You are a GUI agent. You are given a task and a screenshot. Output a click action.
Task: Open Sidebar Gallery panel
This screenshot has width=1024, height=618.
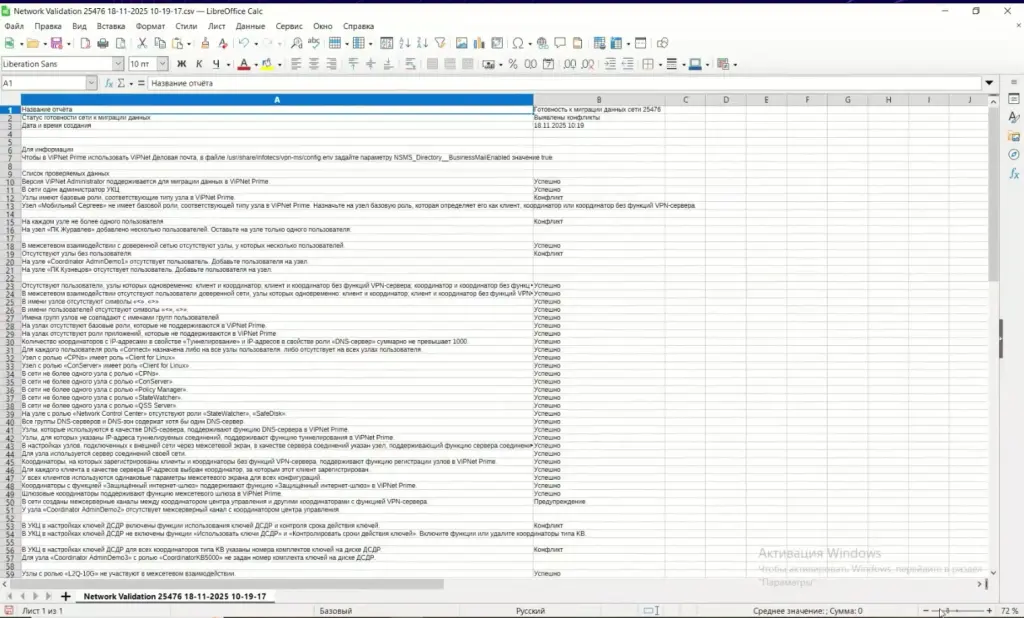tap(1014, 136)
